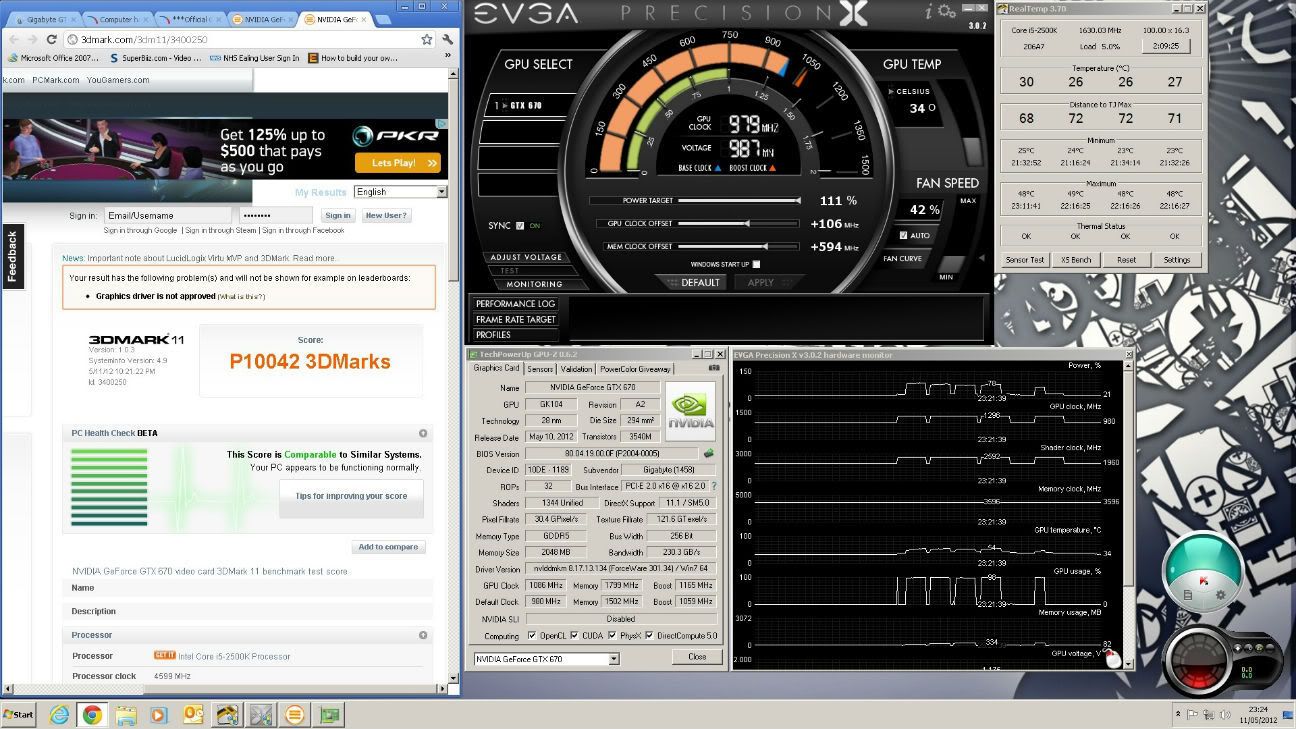Toggle SYNC checkbox in Precision X
The image size is (1296, 729).
click(x=520, y=226)
